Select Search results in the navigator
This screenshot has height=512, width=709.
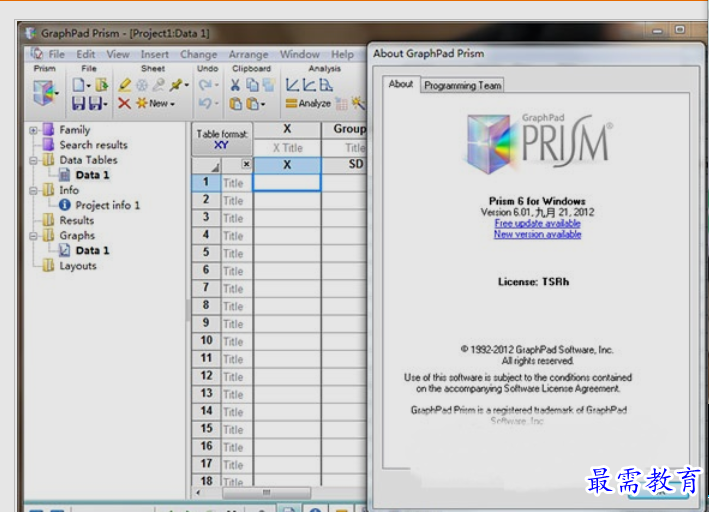pyautogui.click(x=94, y=145)
